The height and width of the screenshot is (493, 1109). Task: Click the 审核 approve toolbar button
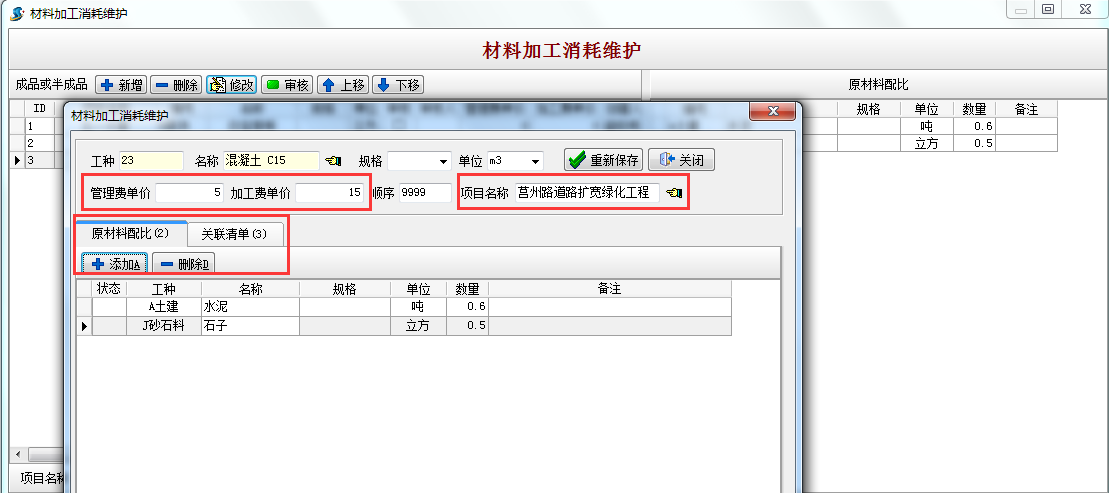pyautogui.click(x=287, y=85)
